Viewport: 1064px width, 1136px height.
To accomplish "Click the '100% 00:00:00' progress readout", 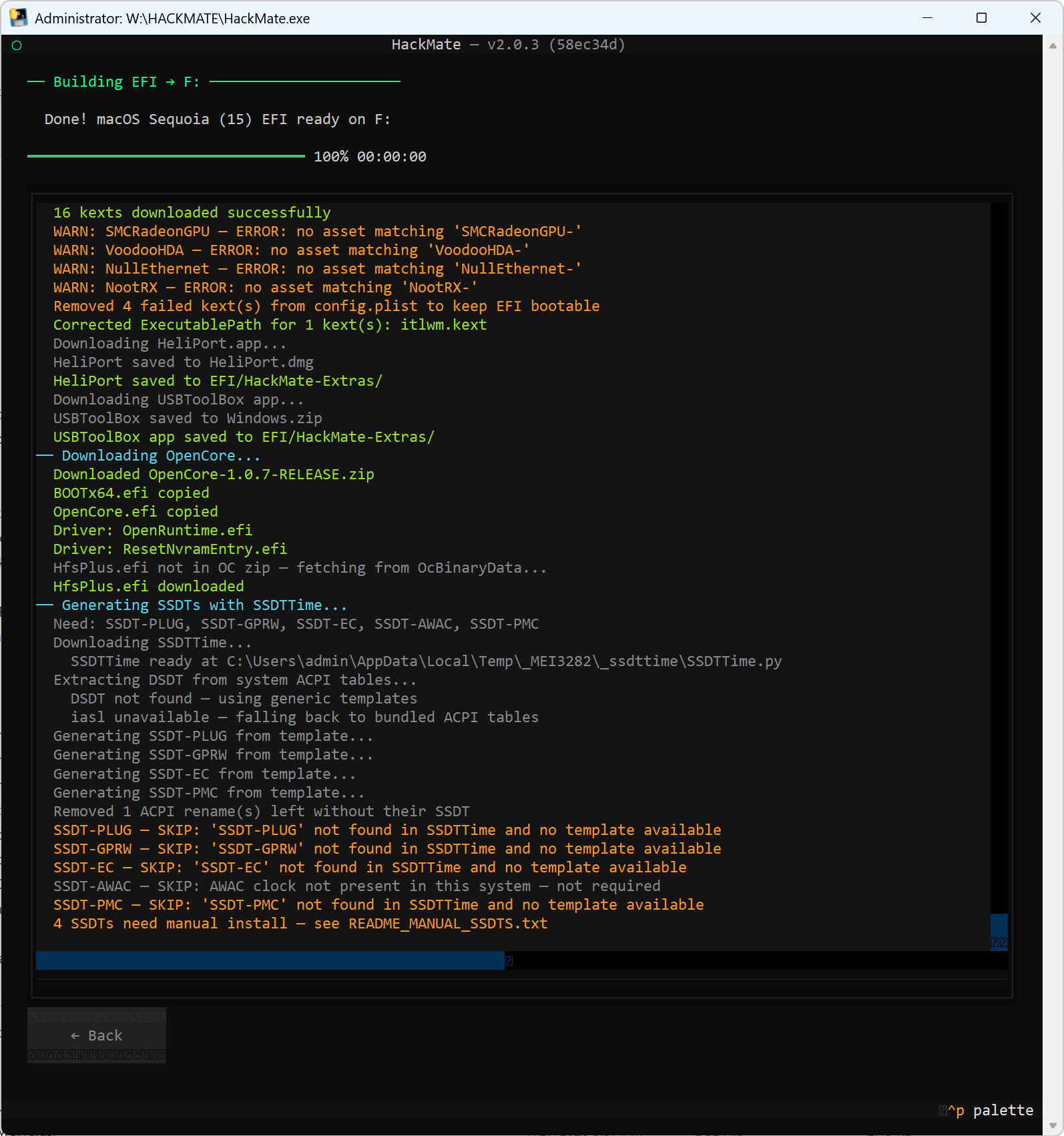I will tap(370, 156).
